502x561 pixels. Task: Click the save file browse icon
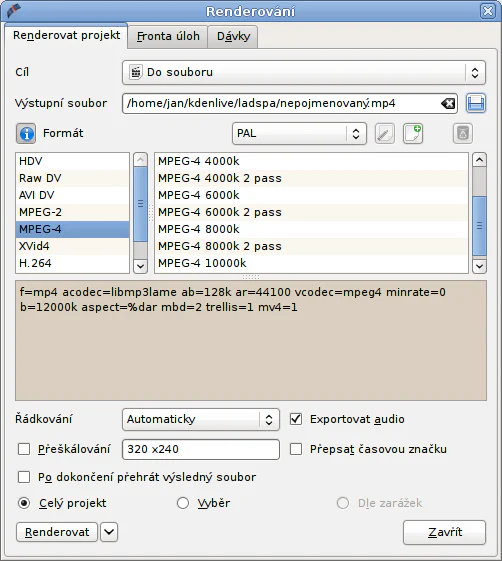click(x=476, y=103)
